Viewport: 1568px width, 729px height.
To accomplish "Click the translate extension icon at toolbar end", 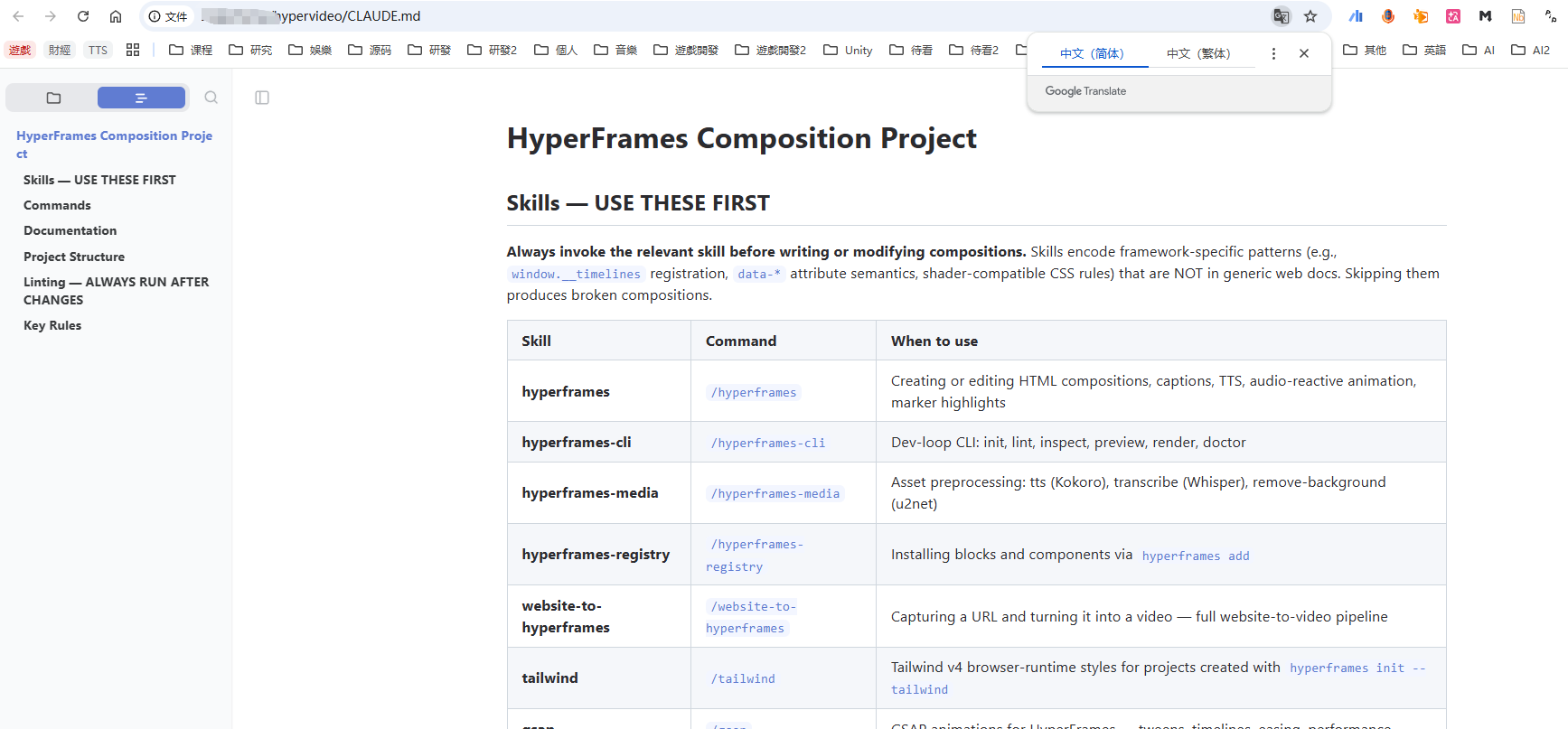I will click(x=1551, y=16).
